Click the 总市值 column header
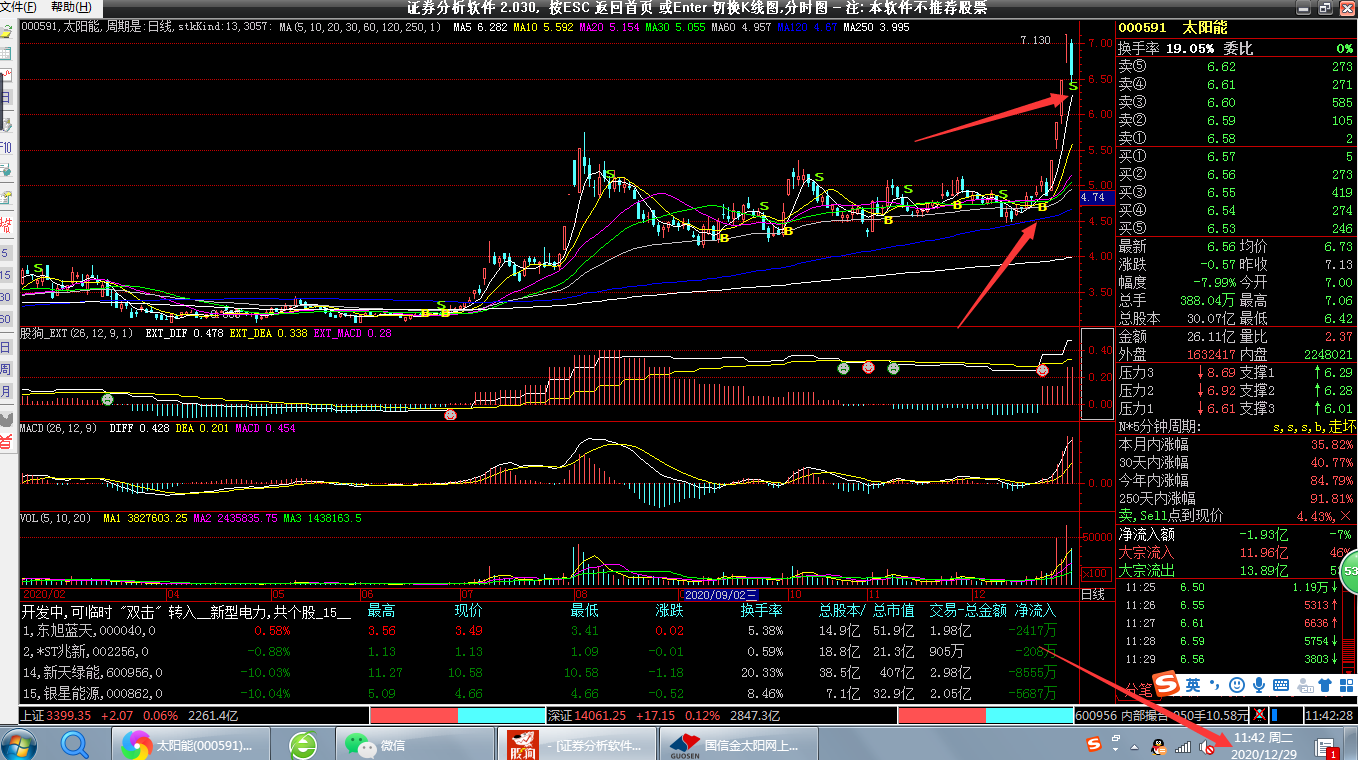 click(894, 610)
